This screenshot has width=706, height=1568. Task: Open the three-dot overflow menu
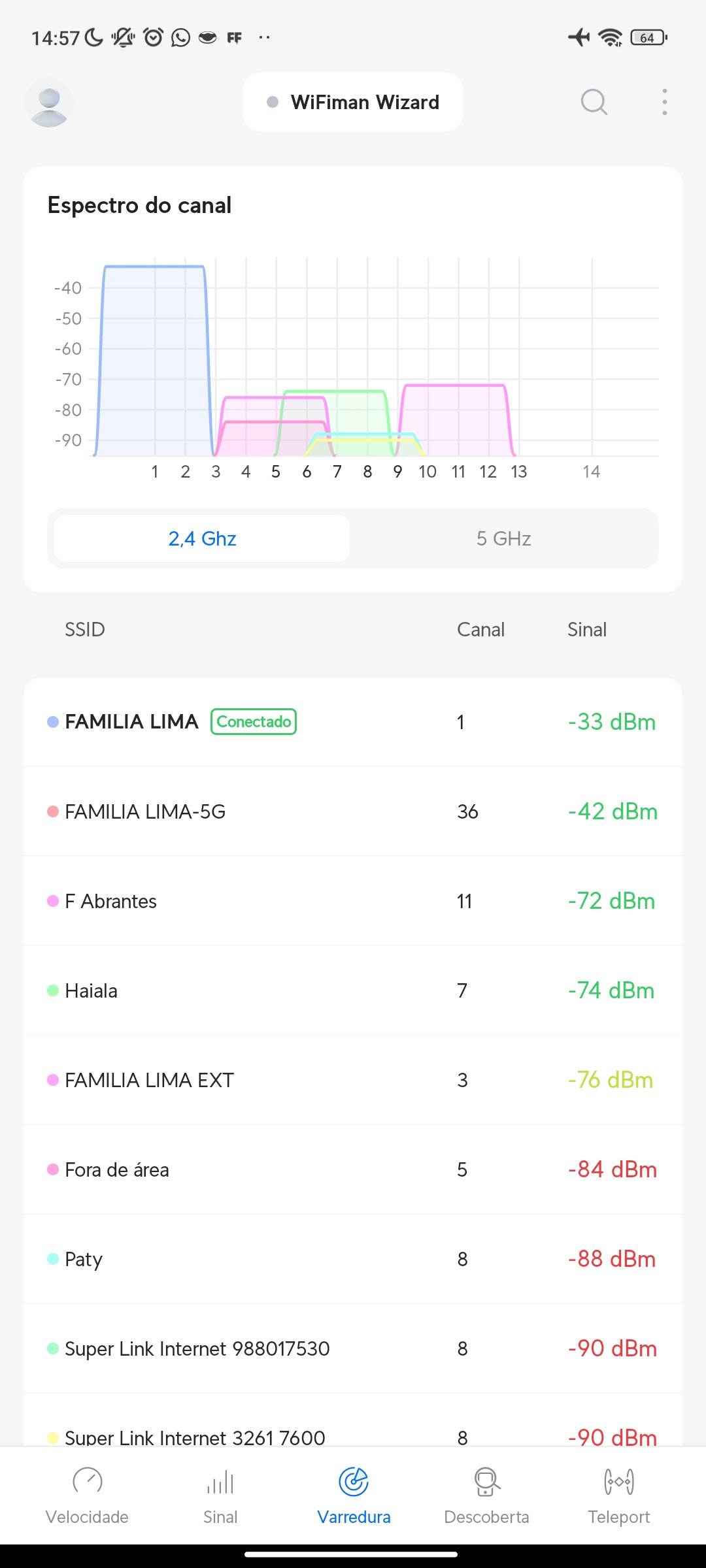(664, 102)
